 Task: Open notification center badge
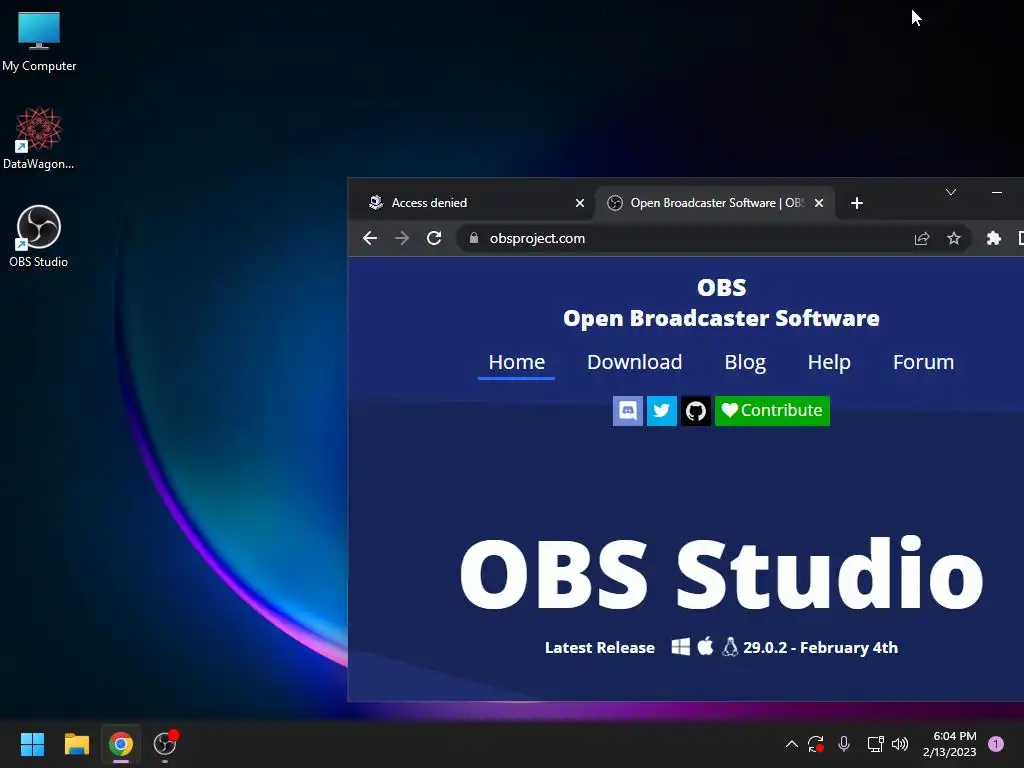996,744
